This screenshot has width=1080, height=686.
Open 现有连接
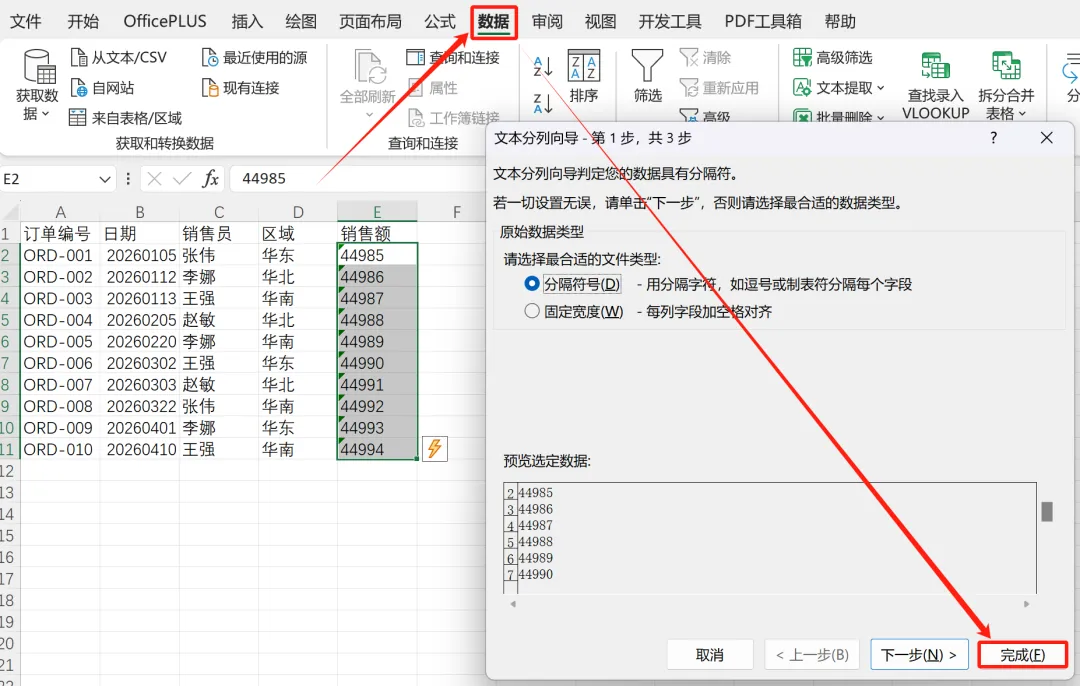[x=240, y=87]
